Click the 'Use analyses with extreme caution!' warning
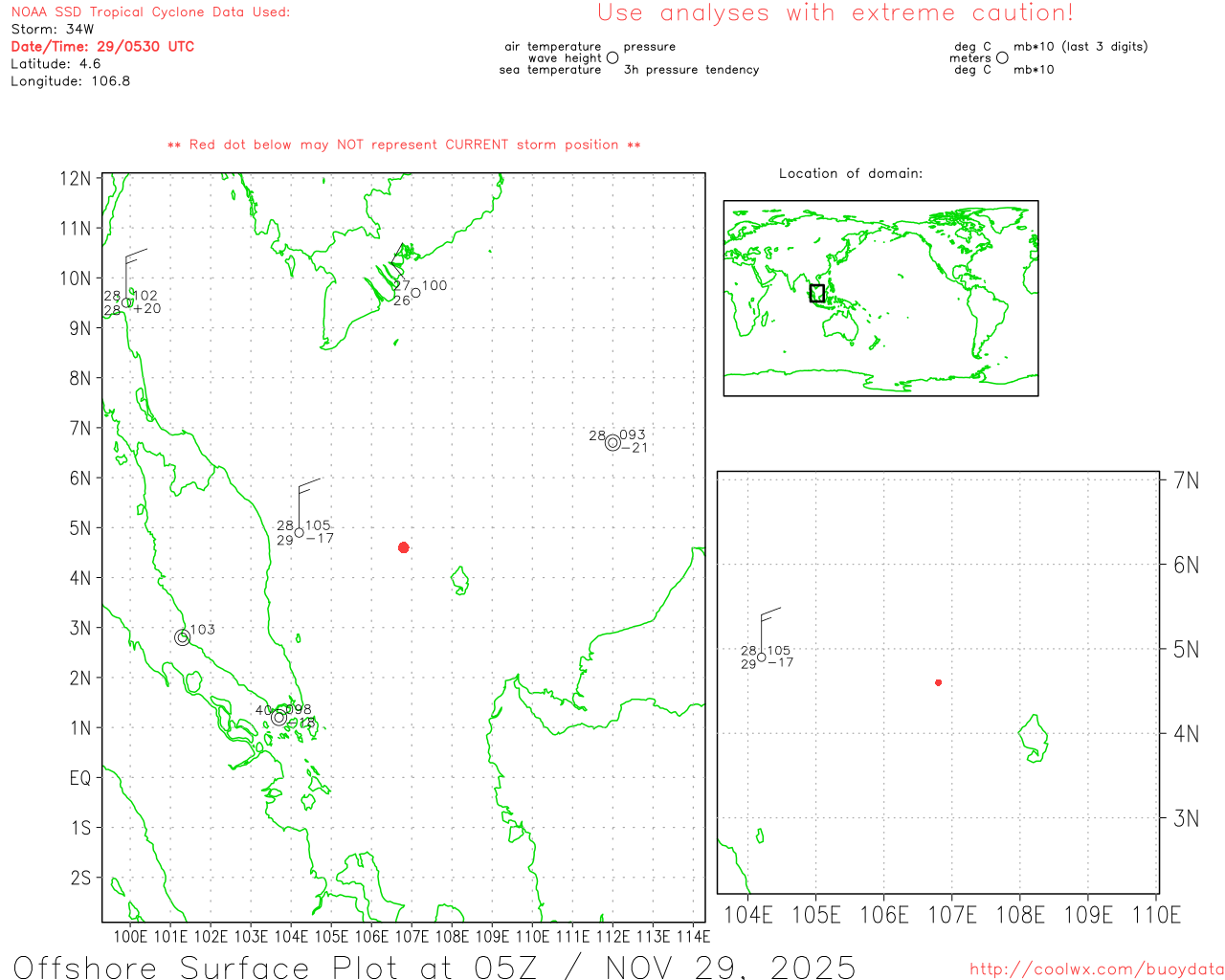The width and height of the screenshot is (1225, 980). pyautogui.click(x=835, y=13)
